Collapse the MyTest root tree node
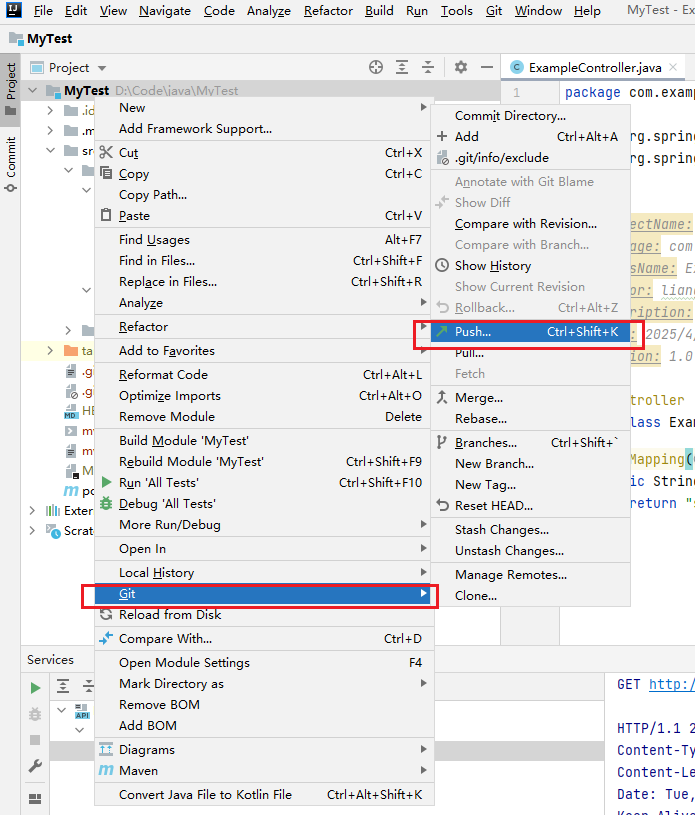The height and width of the screenshot is (815, 695). (33, 90)
